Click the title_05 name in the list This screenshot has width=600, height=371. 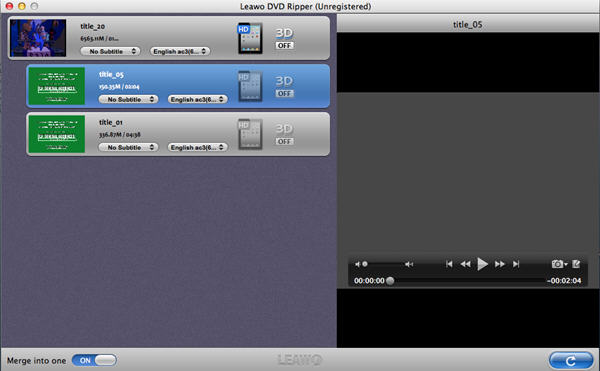pyautogui.click(x=111, y=74)
